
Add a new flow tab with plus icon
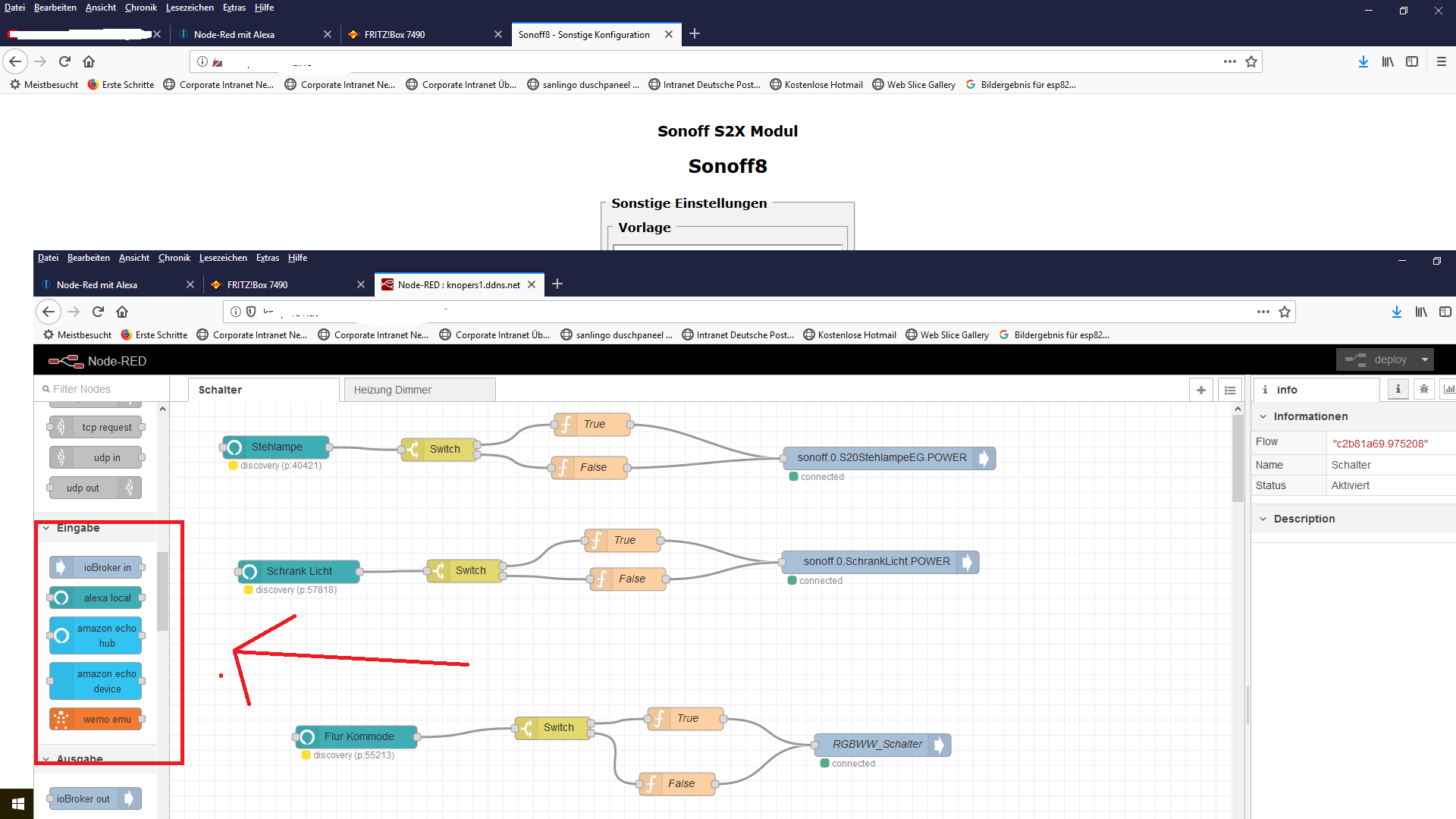(1201, 390)
